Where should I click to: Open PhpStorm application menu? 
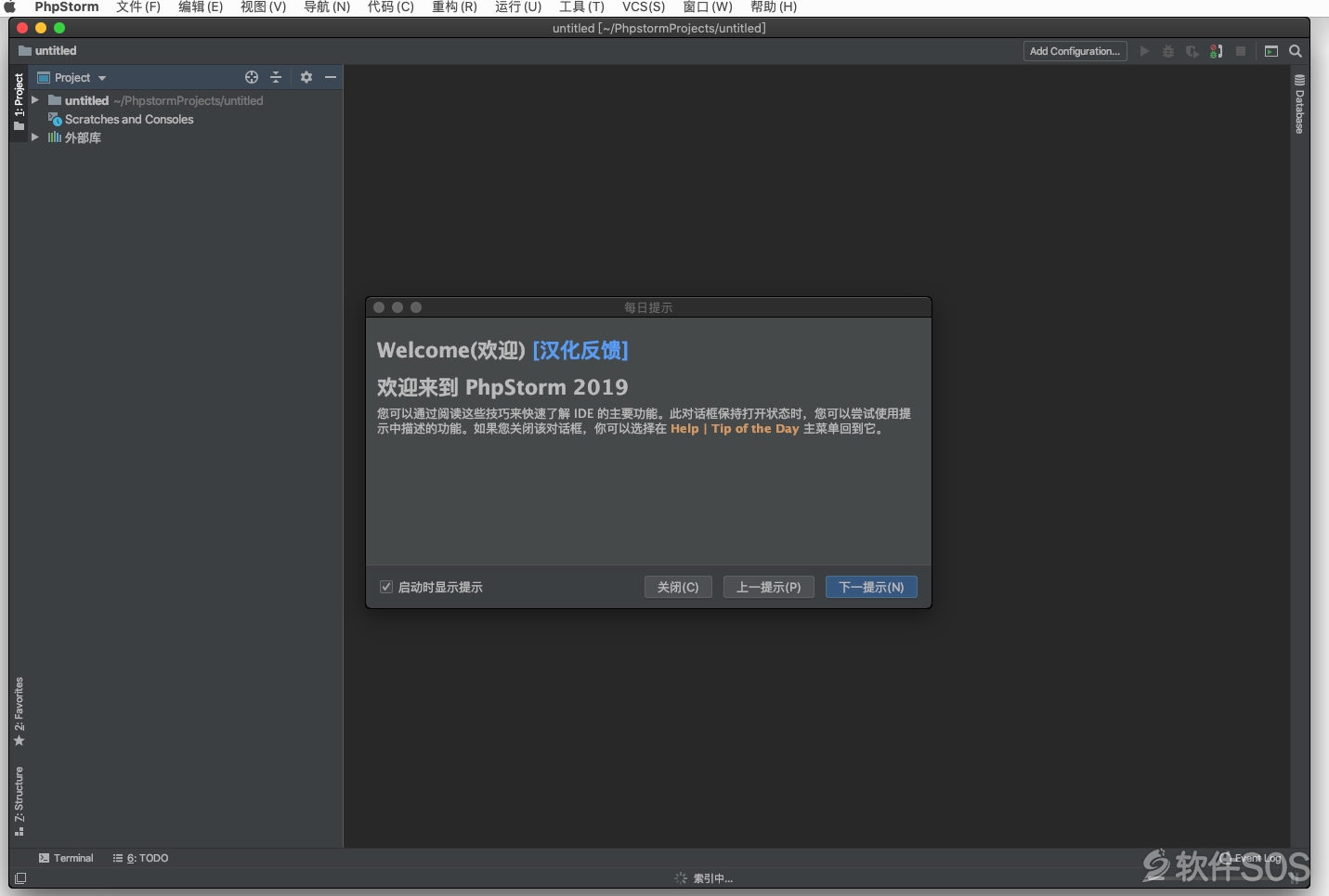click(67, 7)
